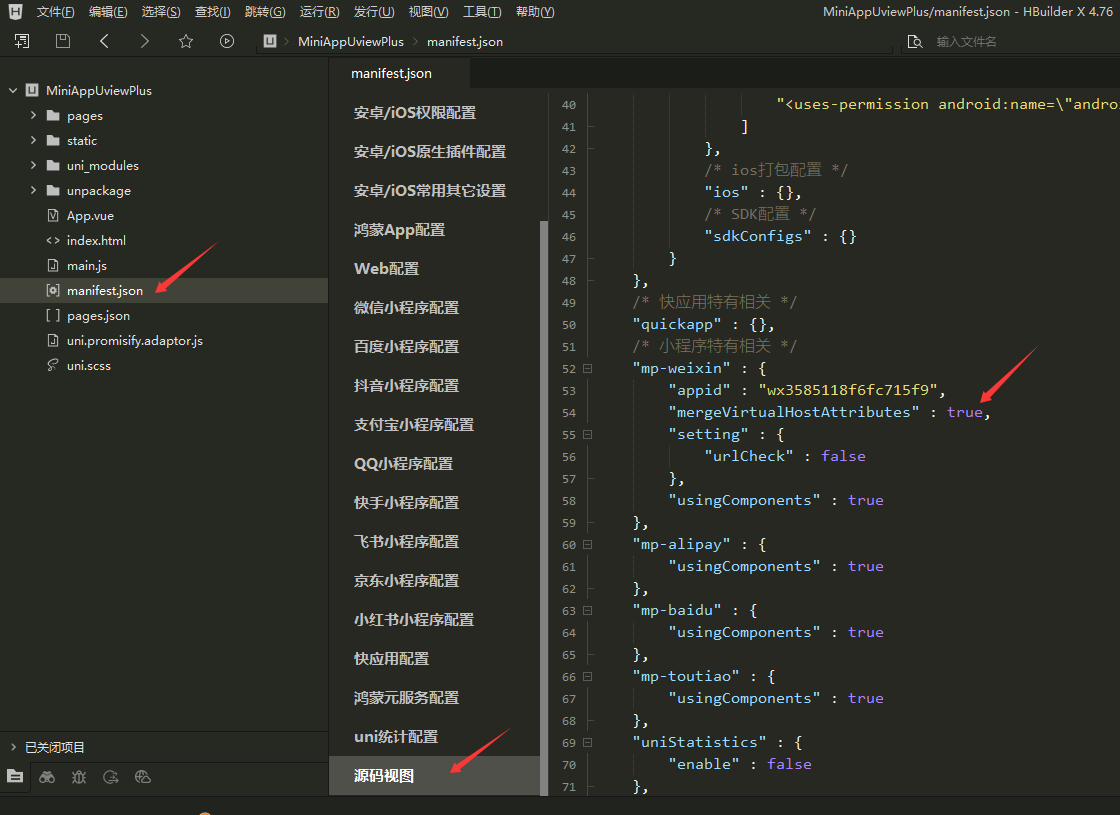Click the uni.scss file icon
Screen dimensions: 1120x815
pyautogui.click(x=53, y=365)
